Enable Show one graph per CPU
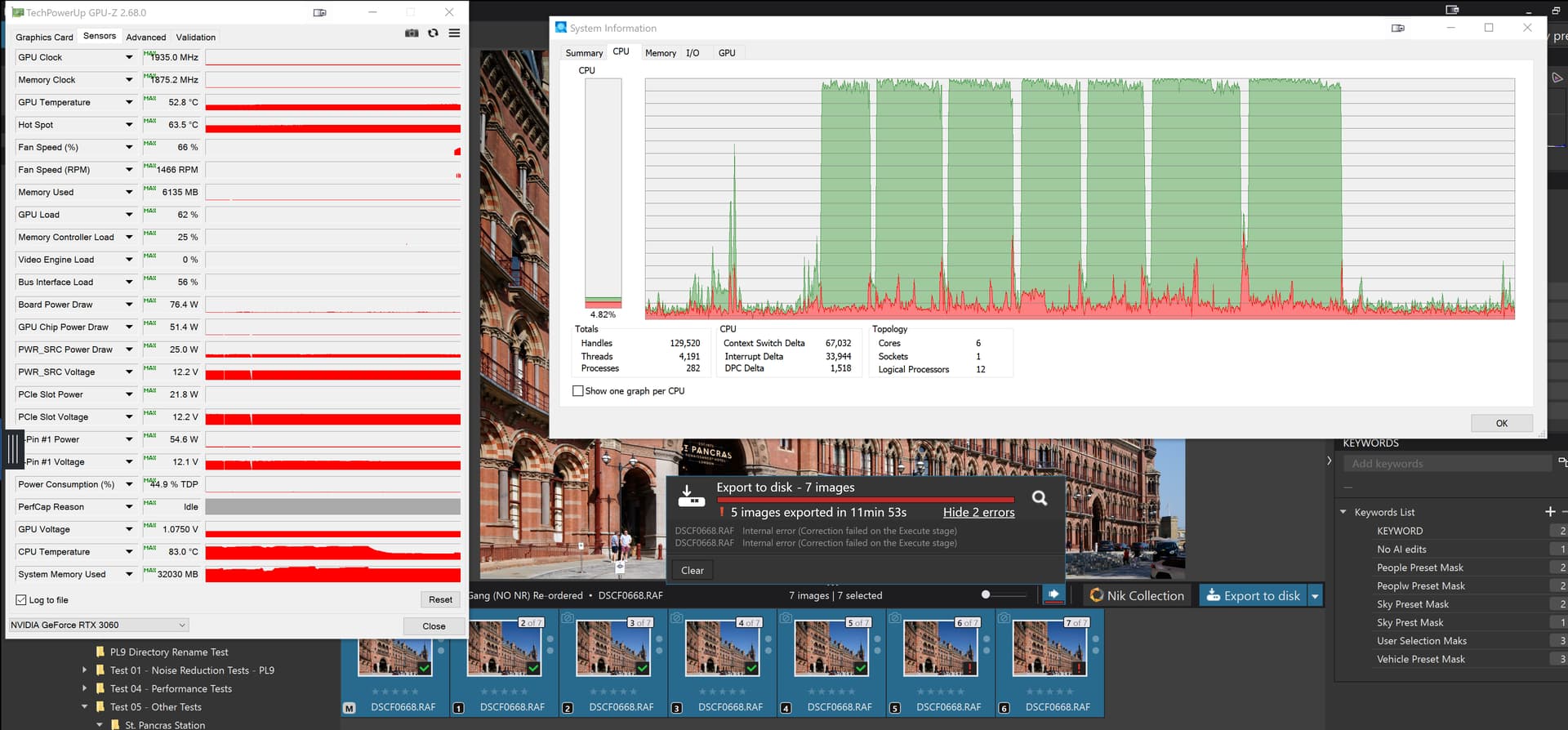This screenshot has width=1568, height=730. [x=578, y=391]
